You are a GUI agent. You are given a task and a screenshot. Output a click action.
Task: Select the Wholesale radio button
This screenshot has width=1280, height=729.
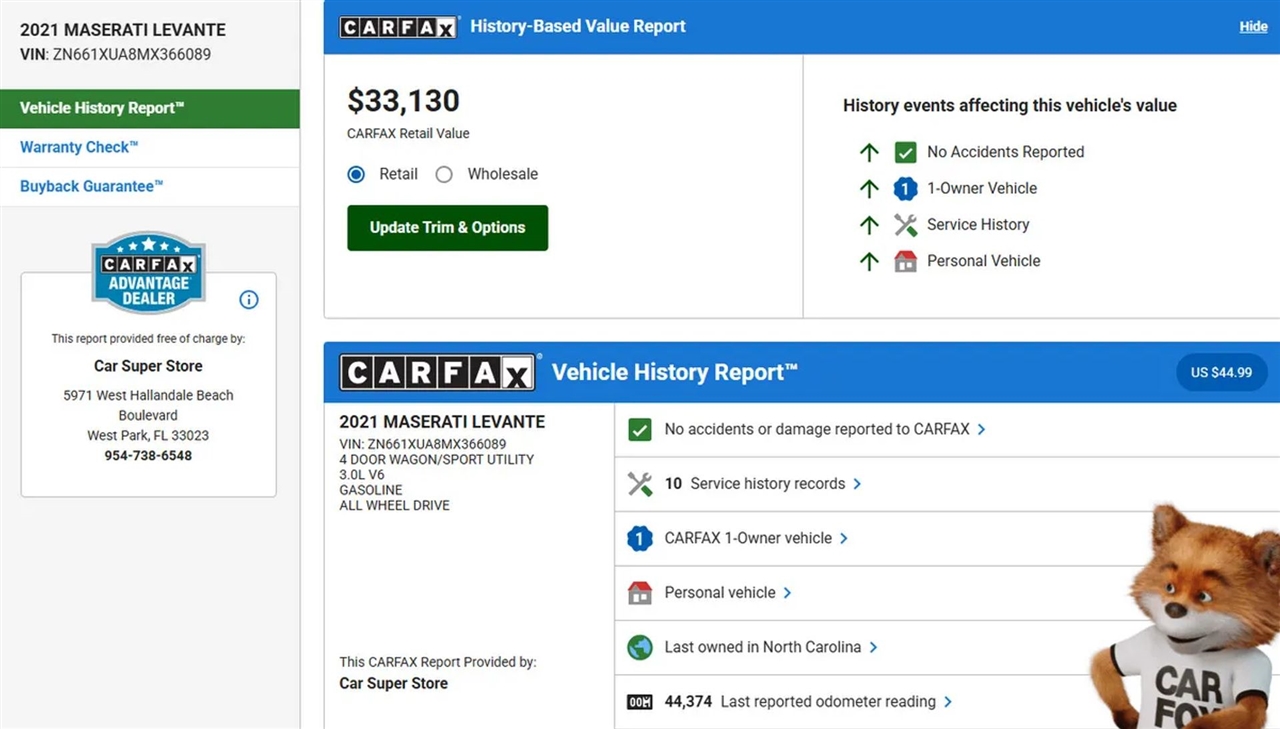point(444,175)
